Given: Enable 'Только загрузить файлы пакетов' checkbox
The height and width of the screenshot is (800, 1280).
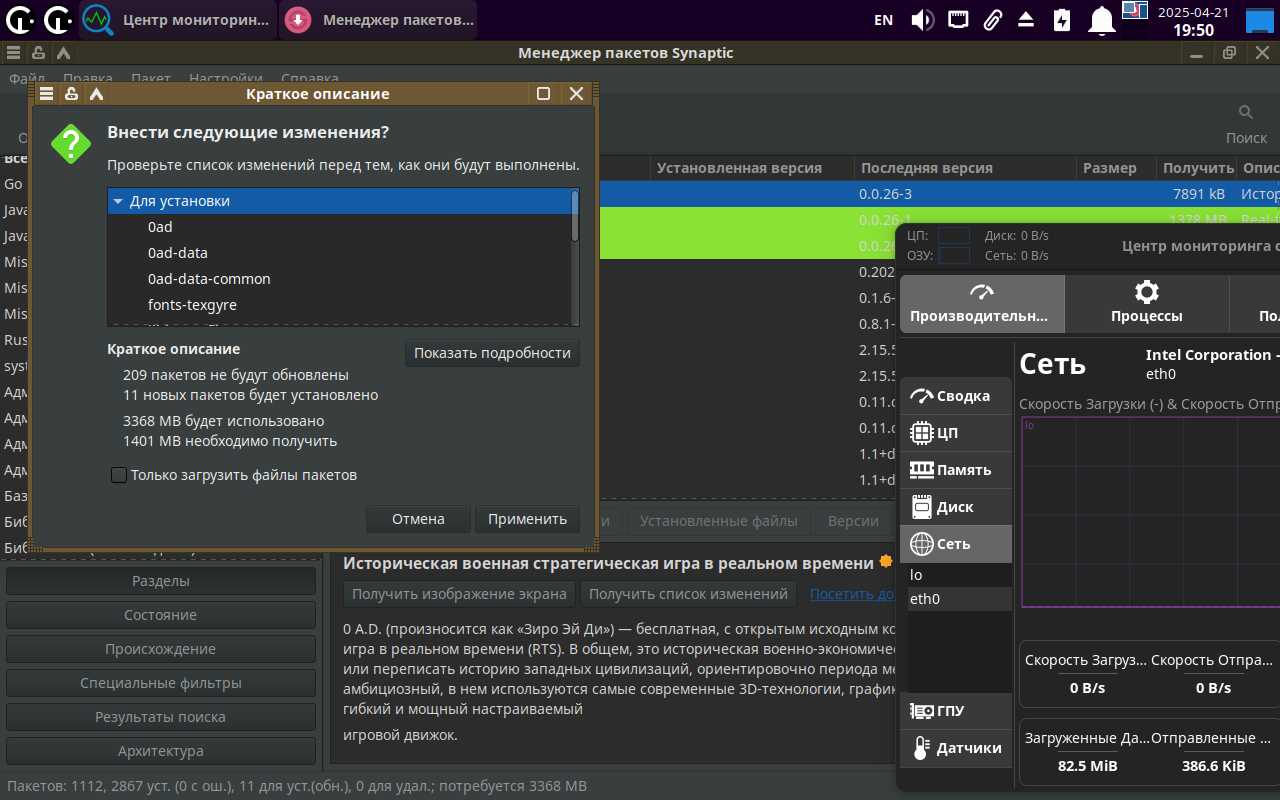Looking at the screenshot, I should click(119, 475).
